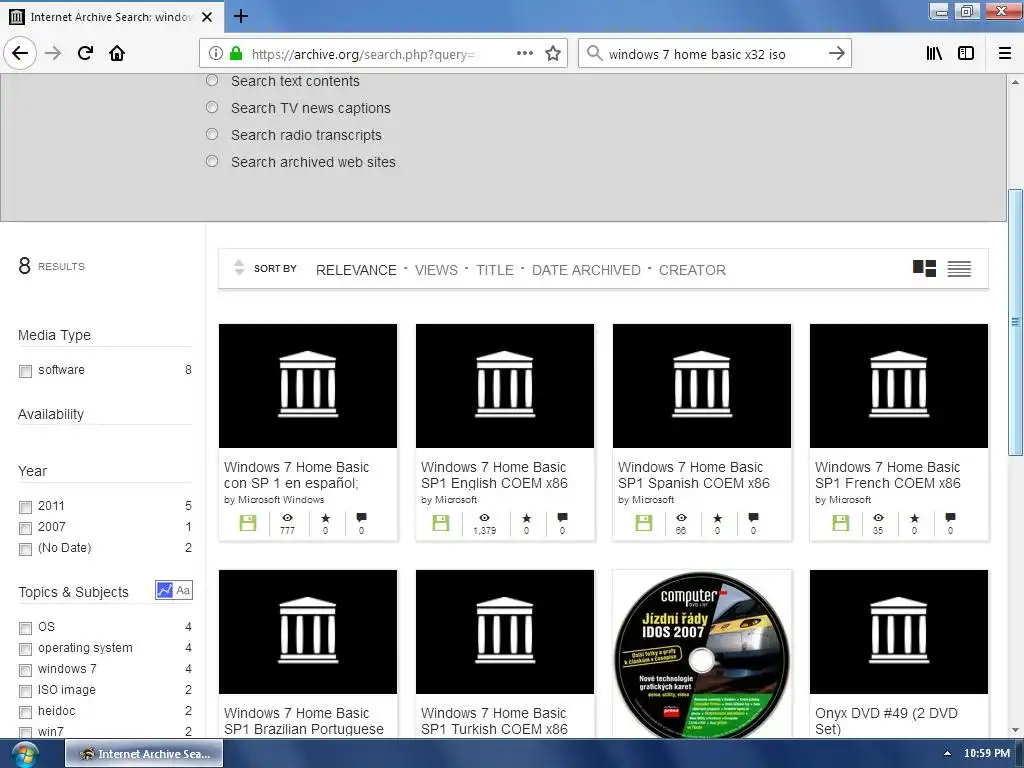Open Windows 7 Home Basic SP1 Spanish COEM x86
Image resolution: width=1024 pixels, height=768 pixels.
coord(694,475)
